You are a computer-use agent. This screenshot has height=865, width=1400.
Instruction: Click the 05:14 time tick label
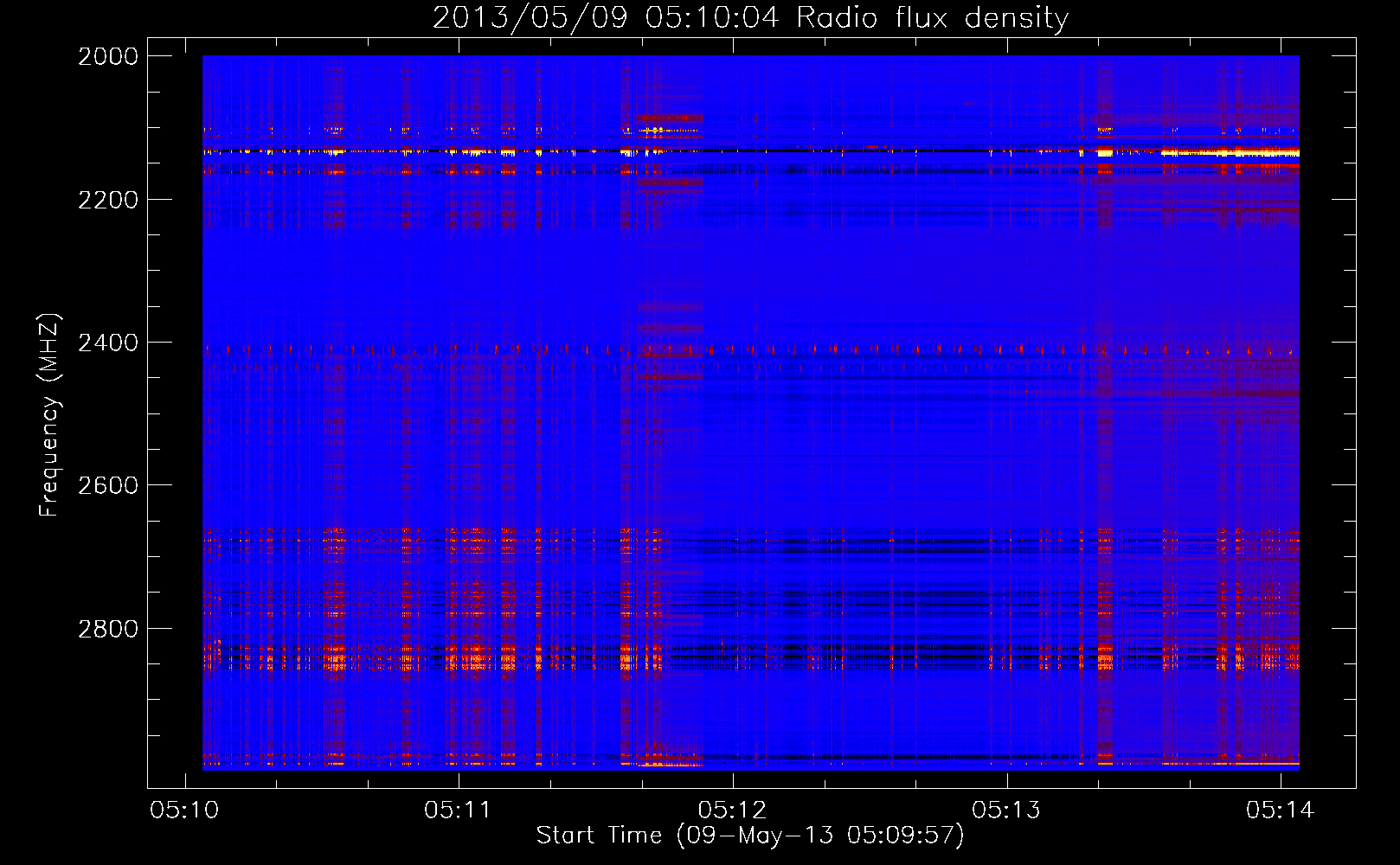coord(1280,810)
